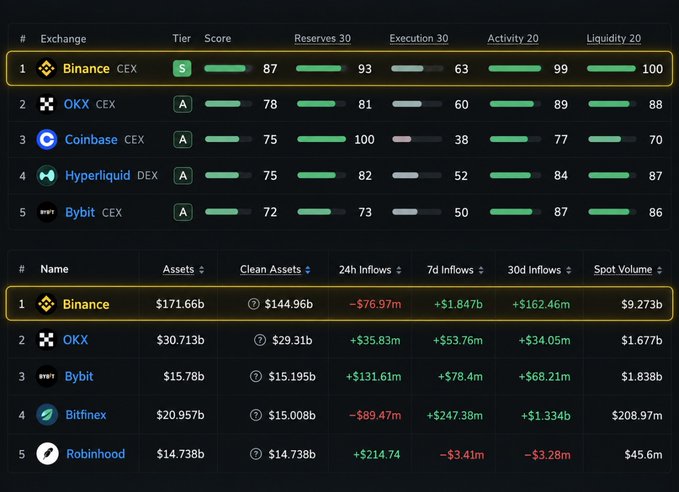Sort by the Spot Volume column arrows

pos(659,270)
